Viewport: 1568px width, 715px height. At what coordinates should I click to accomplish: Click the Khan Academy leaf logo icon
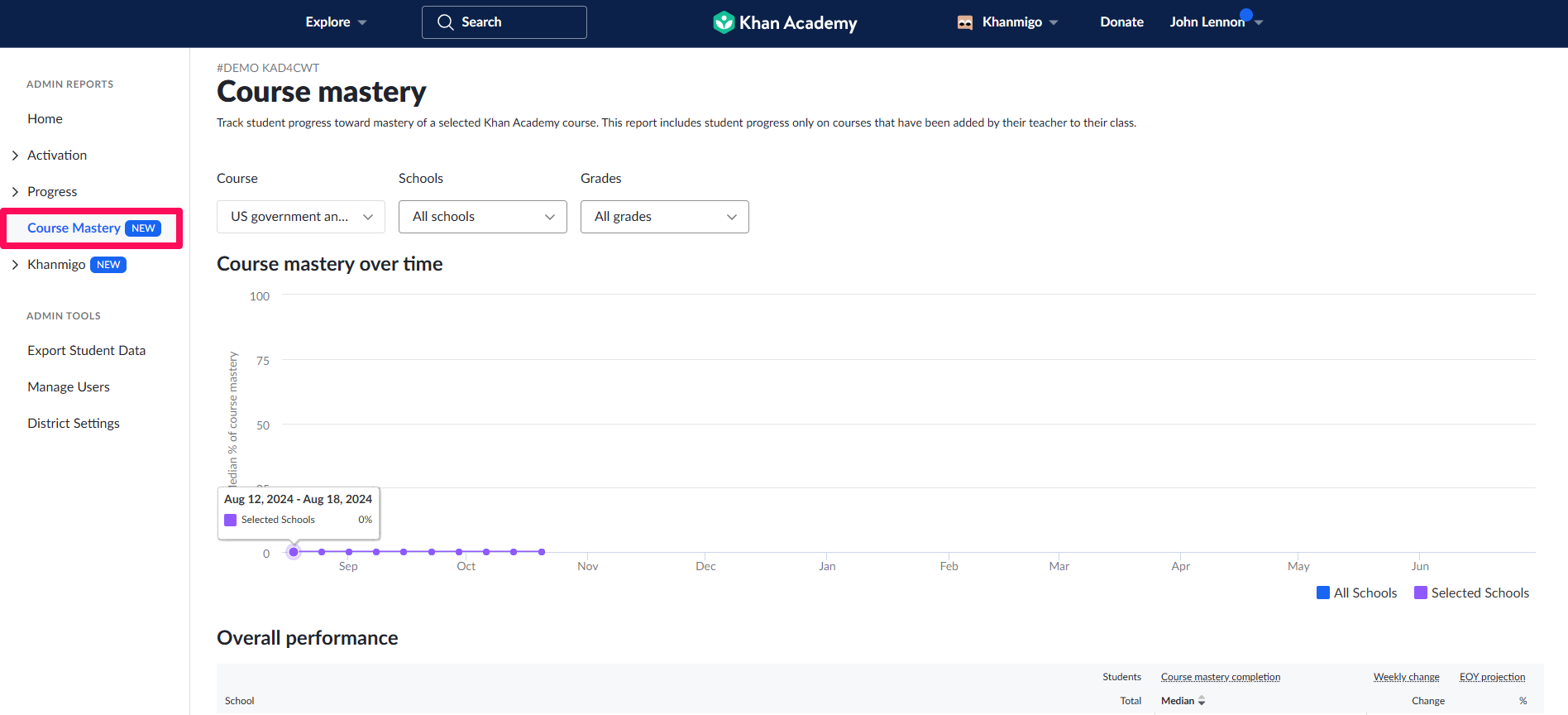724,22
